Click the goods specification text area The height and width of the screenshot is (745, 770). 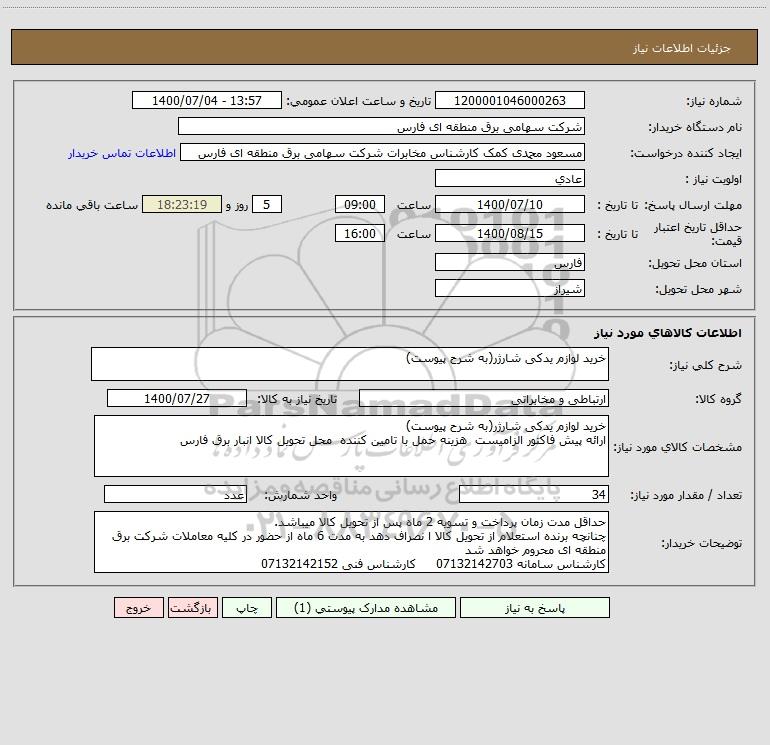[x=351, y=446]
